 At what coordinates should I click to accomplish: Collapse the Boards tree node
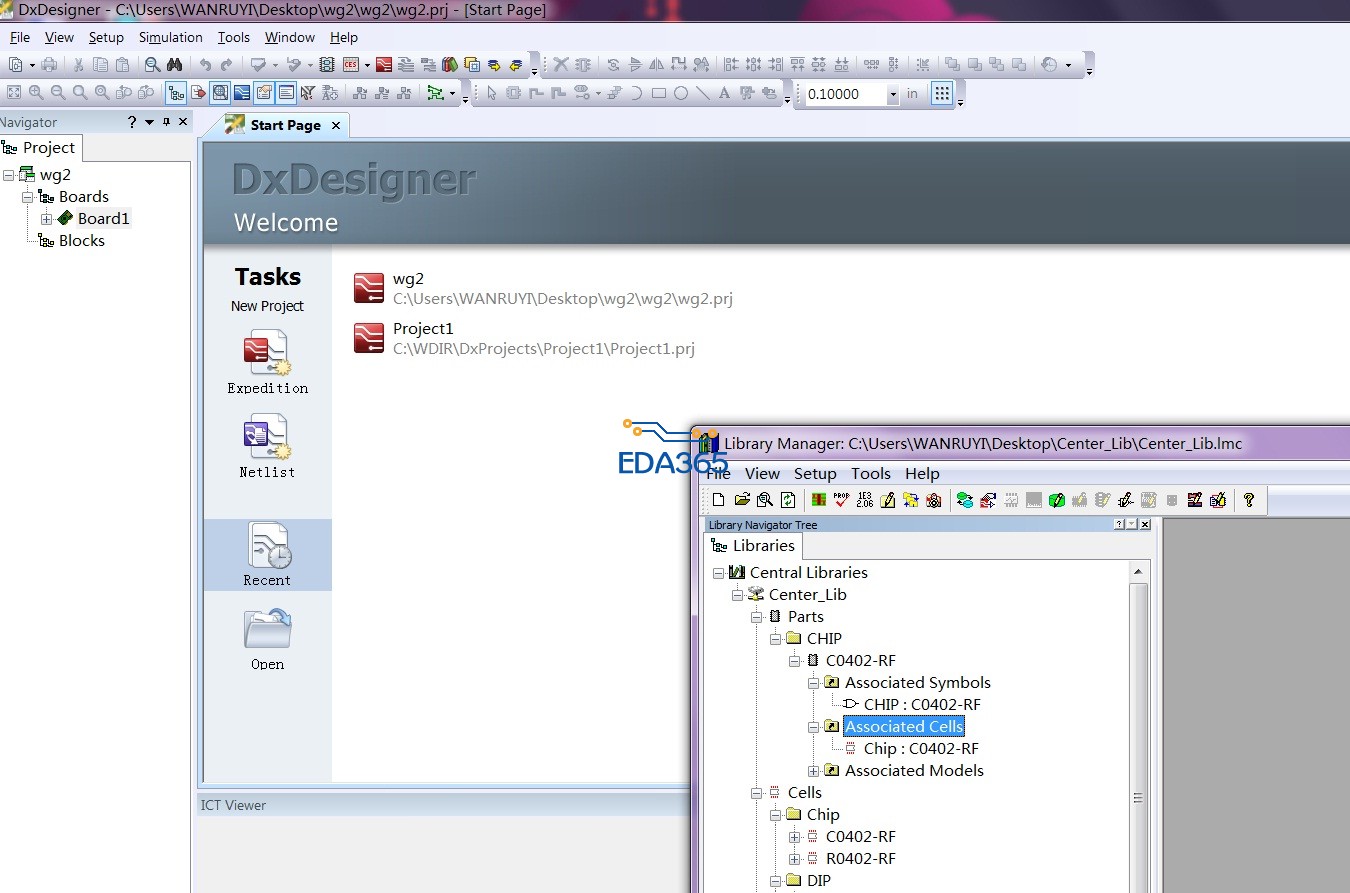pos(27,197)
